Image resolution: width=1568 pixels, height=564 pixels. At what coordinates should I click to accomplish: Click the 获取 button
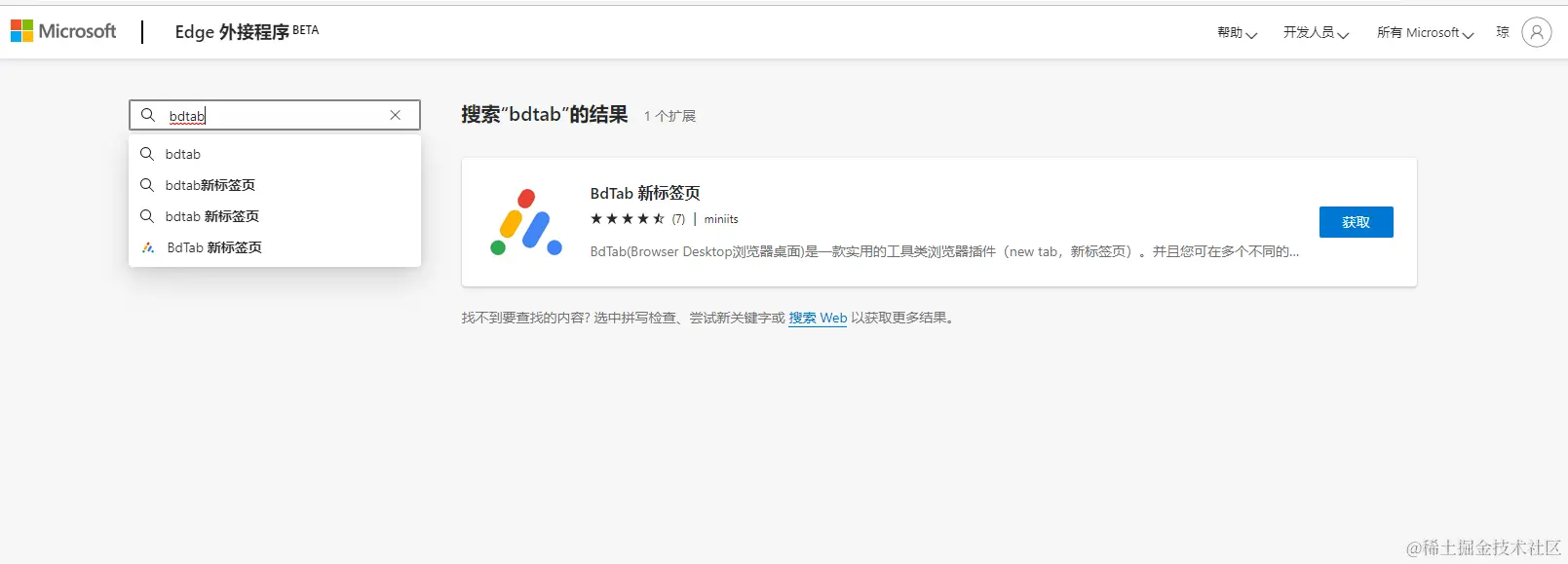[x=1356, y=222]
